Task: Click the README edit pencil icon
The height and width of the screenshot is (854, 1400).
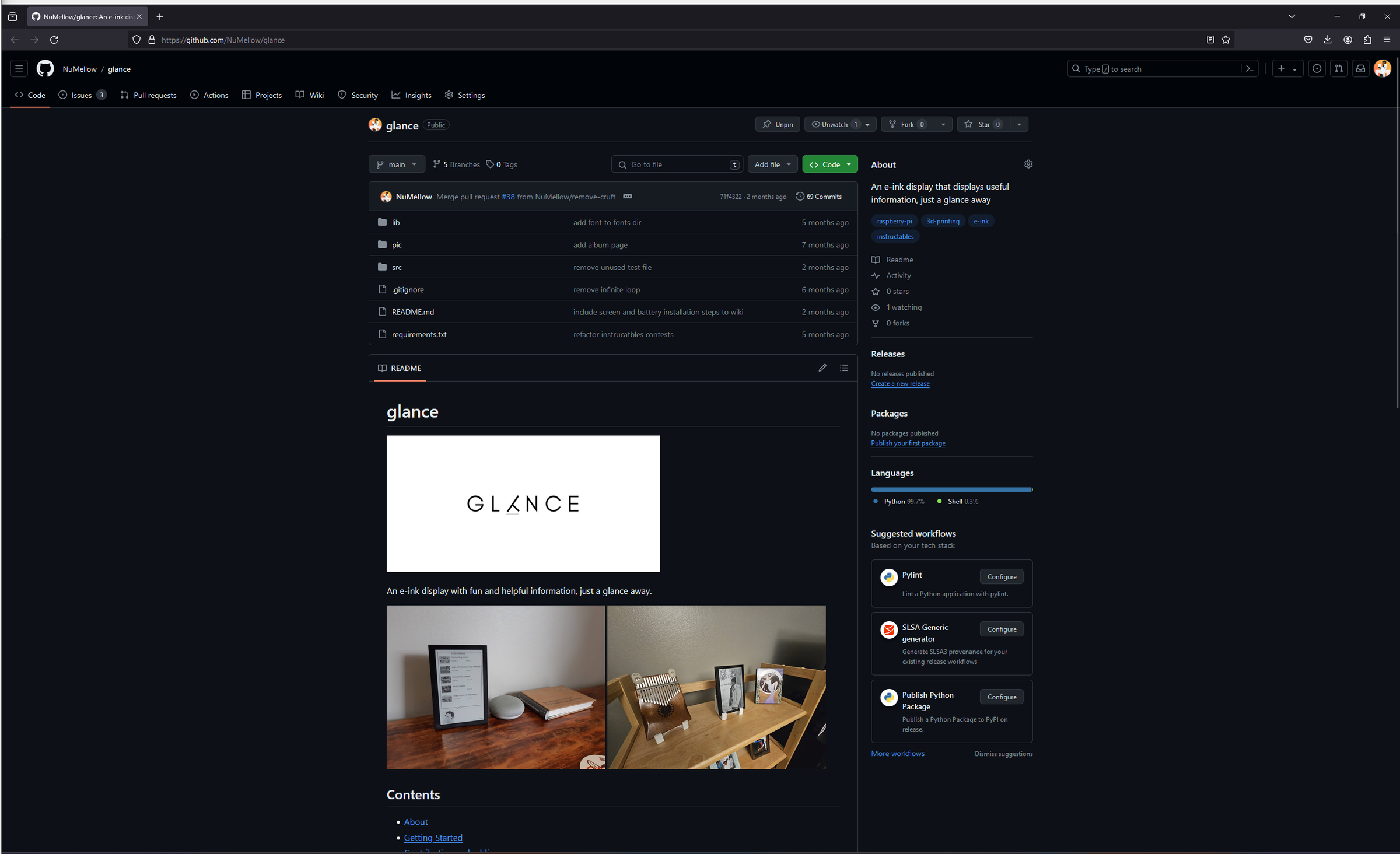Action: point(822,368)
